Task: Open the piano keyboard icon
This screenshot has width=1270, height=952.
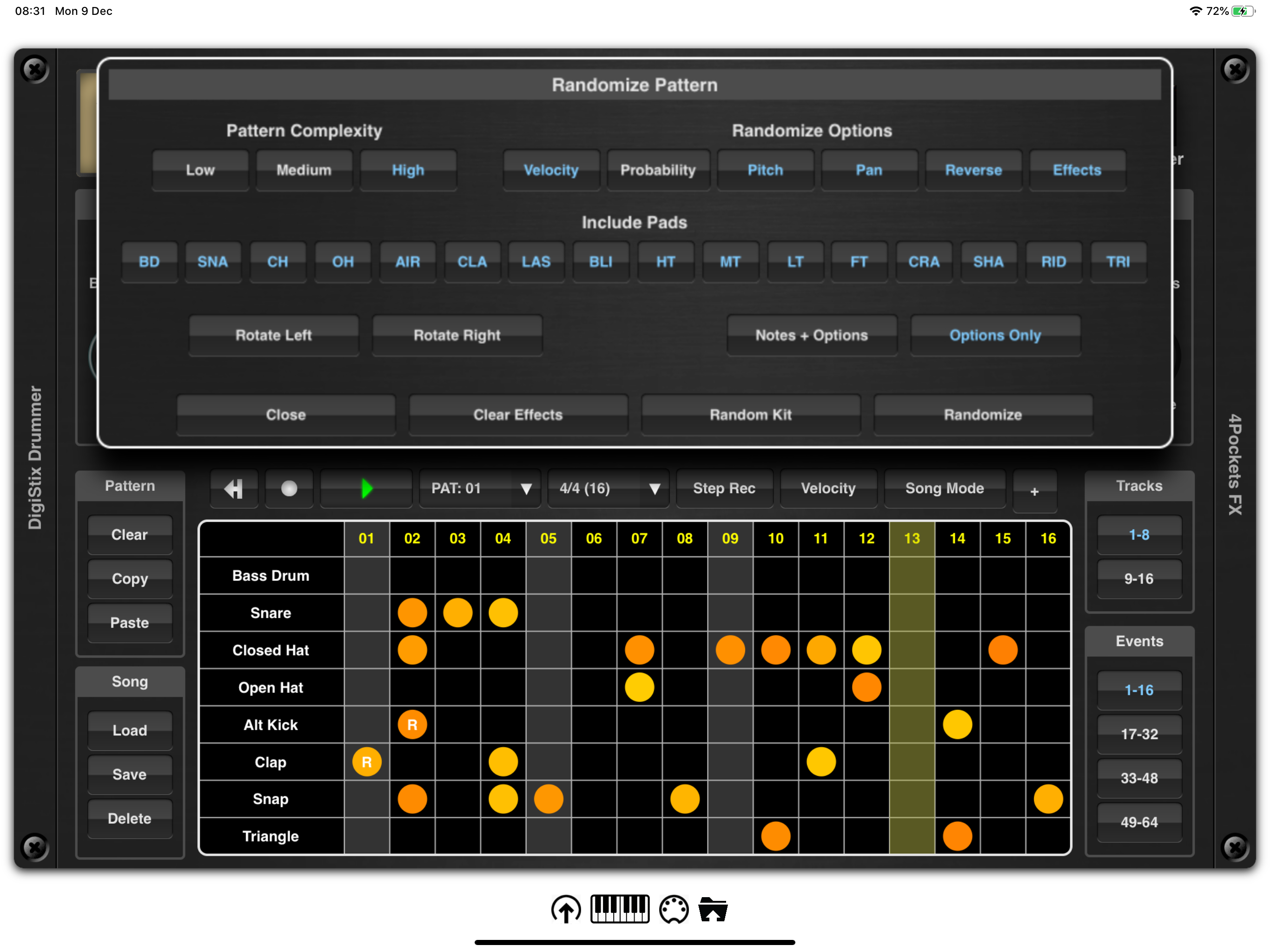Action: click(x=620, y=909)
